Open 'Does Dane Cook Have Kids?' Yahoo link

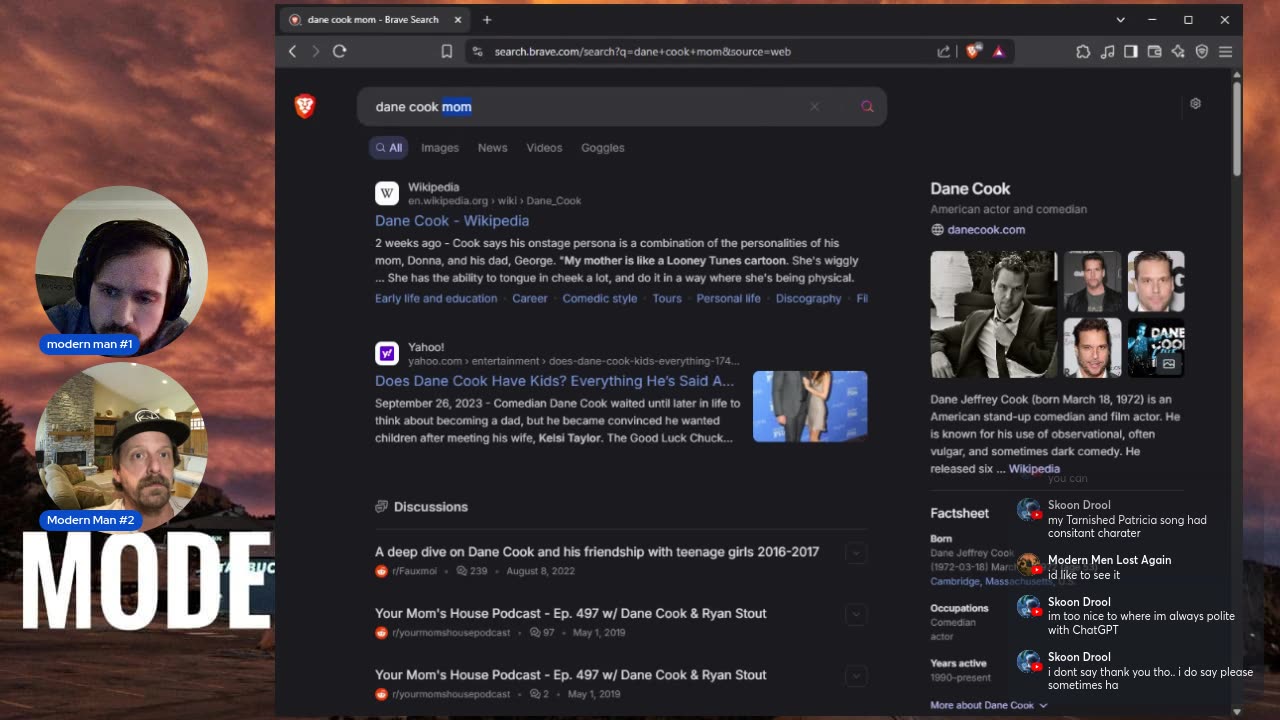tap(554, 381)
